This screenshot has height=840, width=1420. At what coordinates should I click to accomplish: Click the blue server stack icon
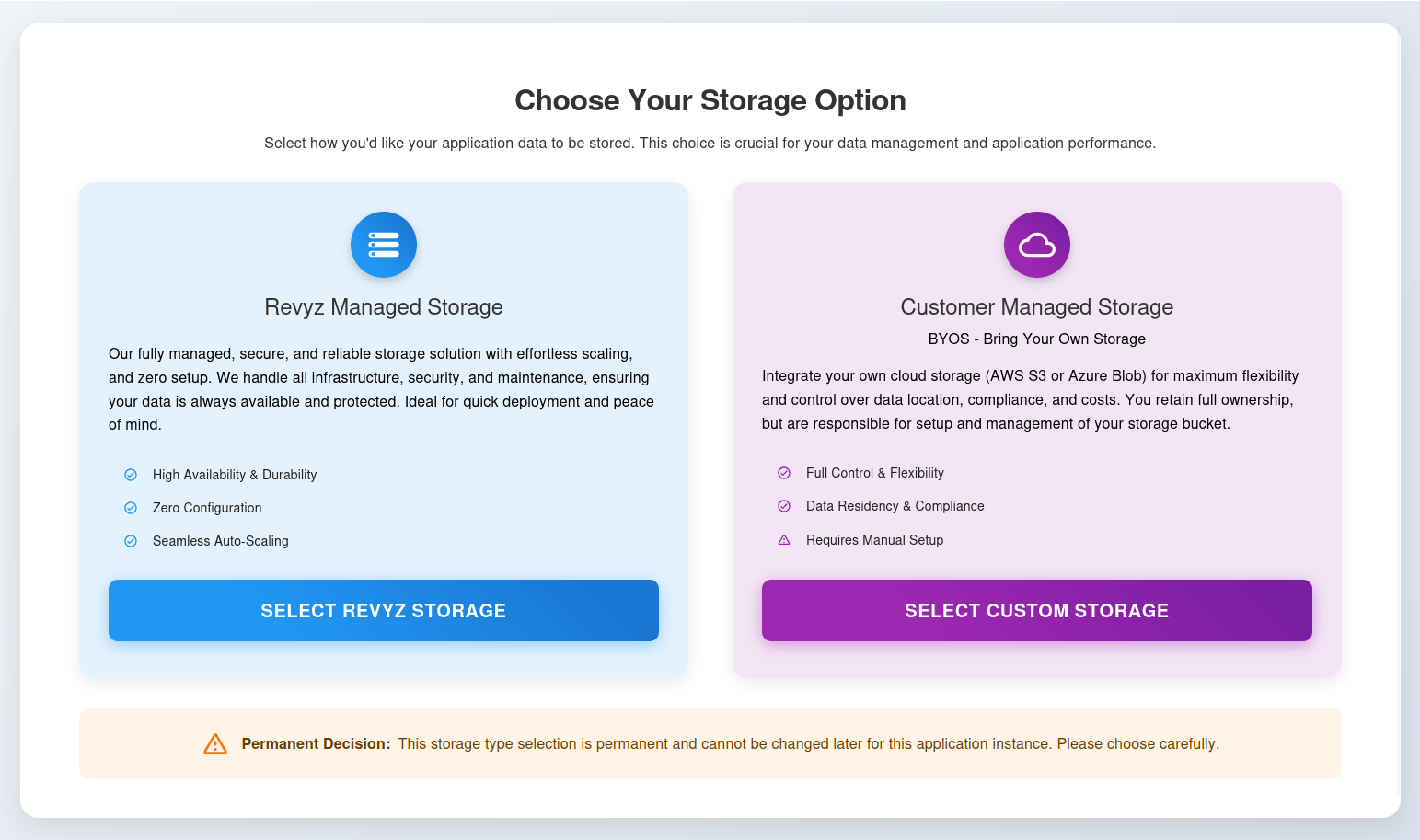[x=384, y=245]
